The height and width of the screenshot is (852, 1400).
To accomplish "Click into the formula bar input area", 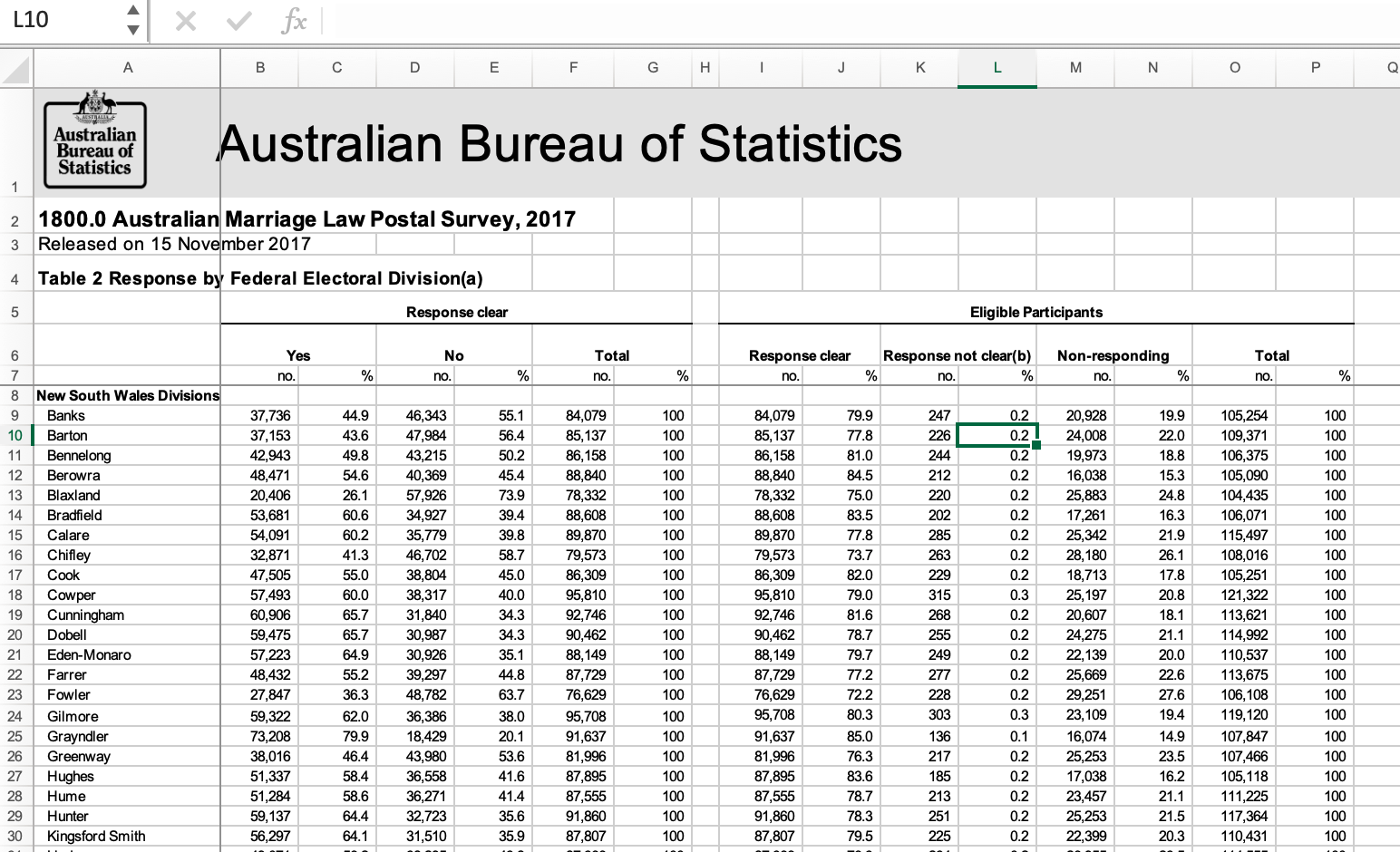I will [860, 21].
